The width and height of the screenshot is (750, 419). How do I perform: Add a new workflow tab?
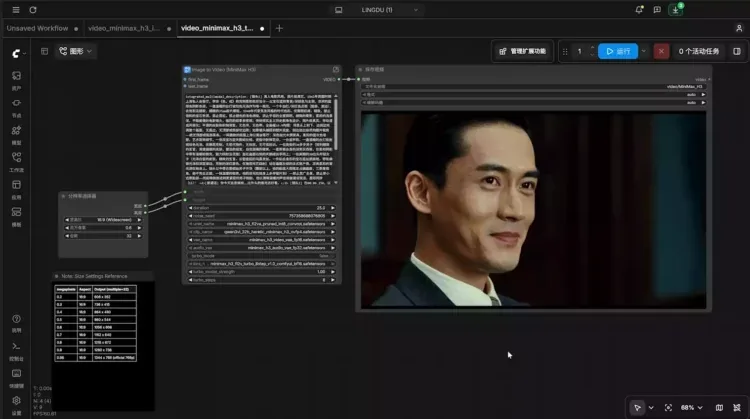pos(279,28)
